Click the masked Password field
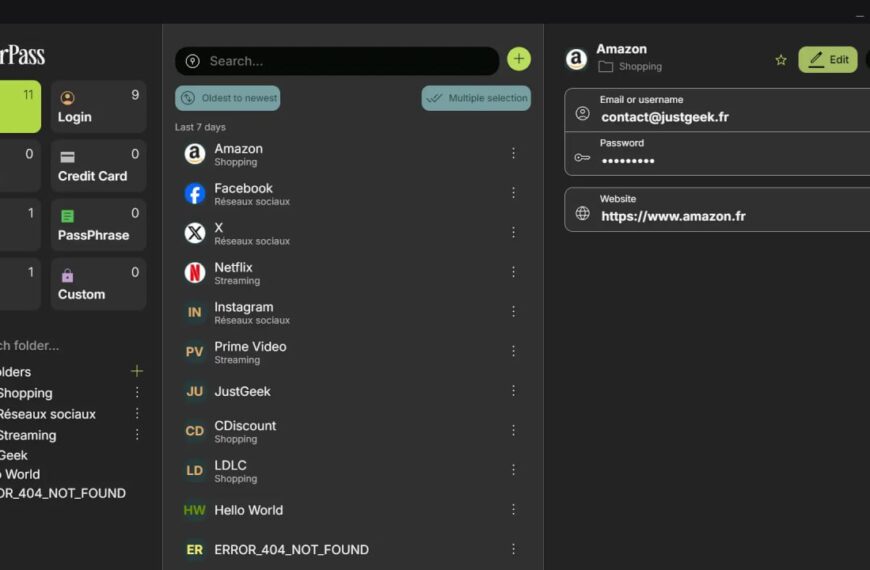870x570 pixels. click(717, 154)
